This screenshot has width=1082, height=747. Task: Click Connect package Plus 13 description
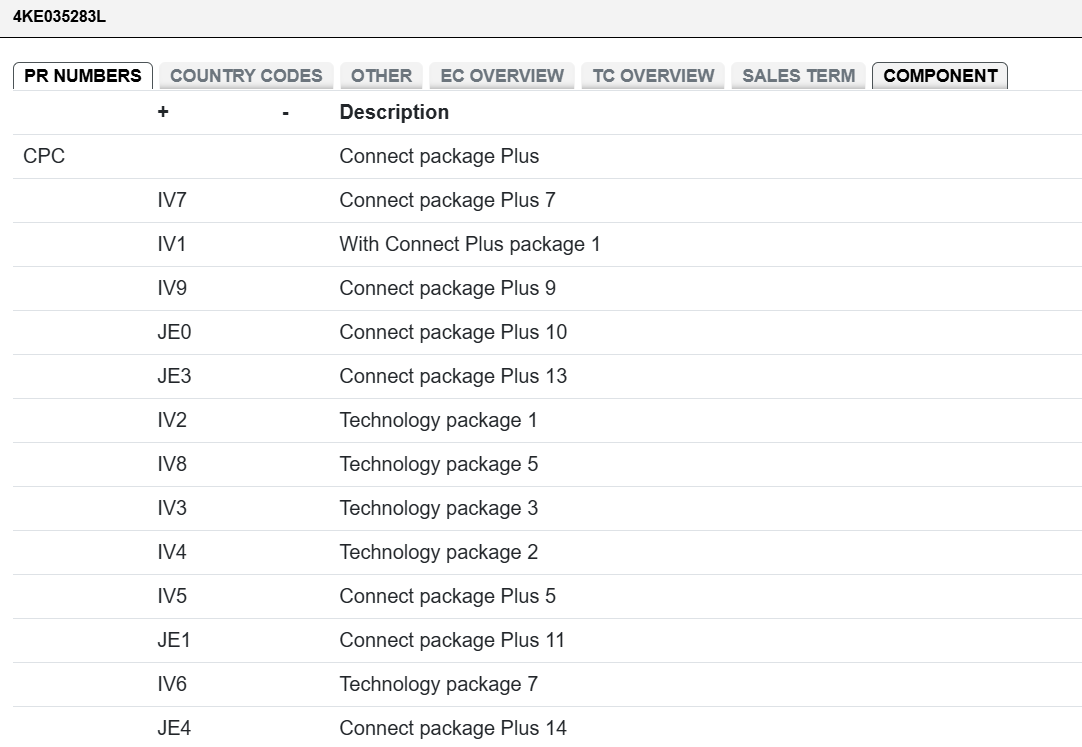453,377
